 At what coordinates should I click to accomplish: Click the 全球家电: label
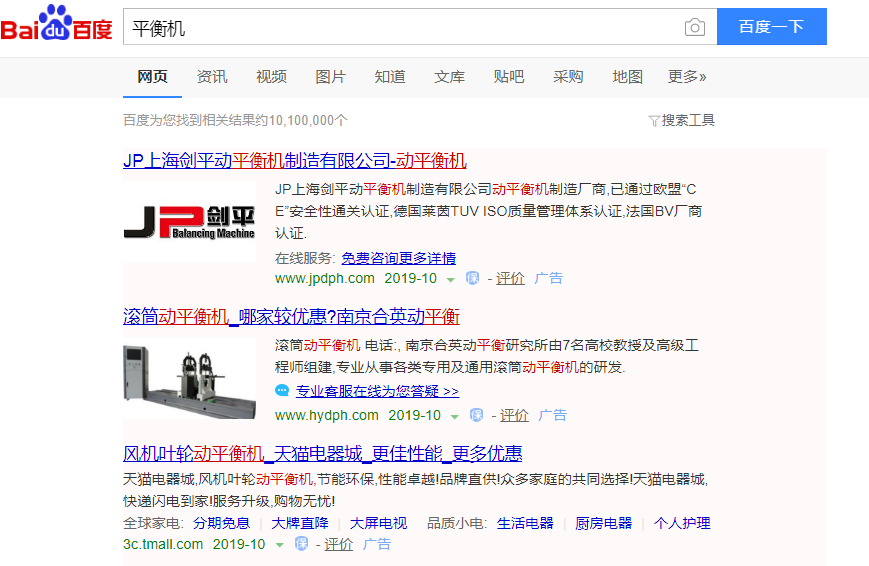pos(154,523)
